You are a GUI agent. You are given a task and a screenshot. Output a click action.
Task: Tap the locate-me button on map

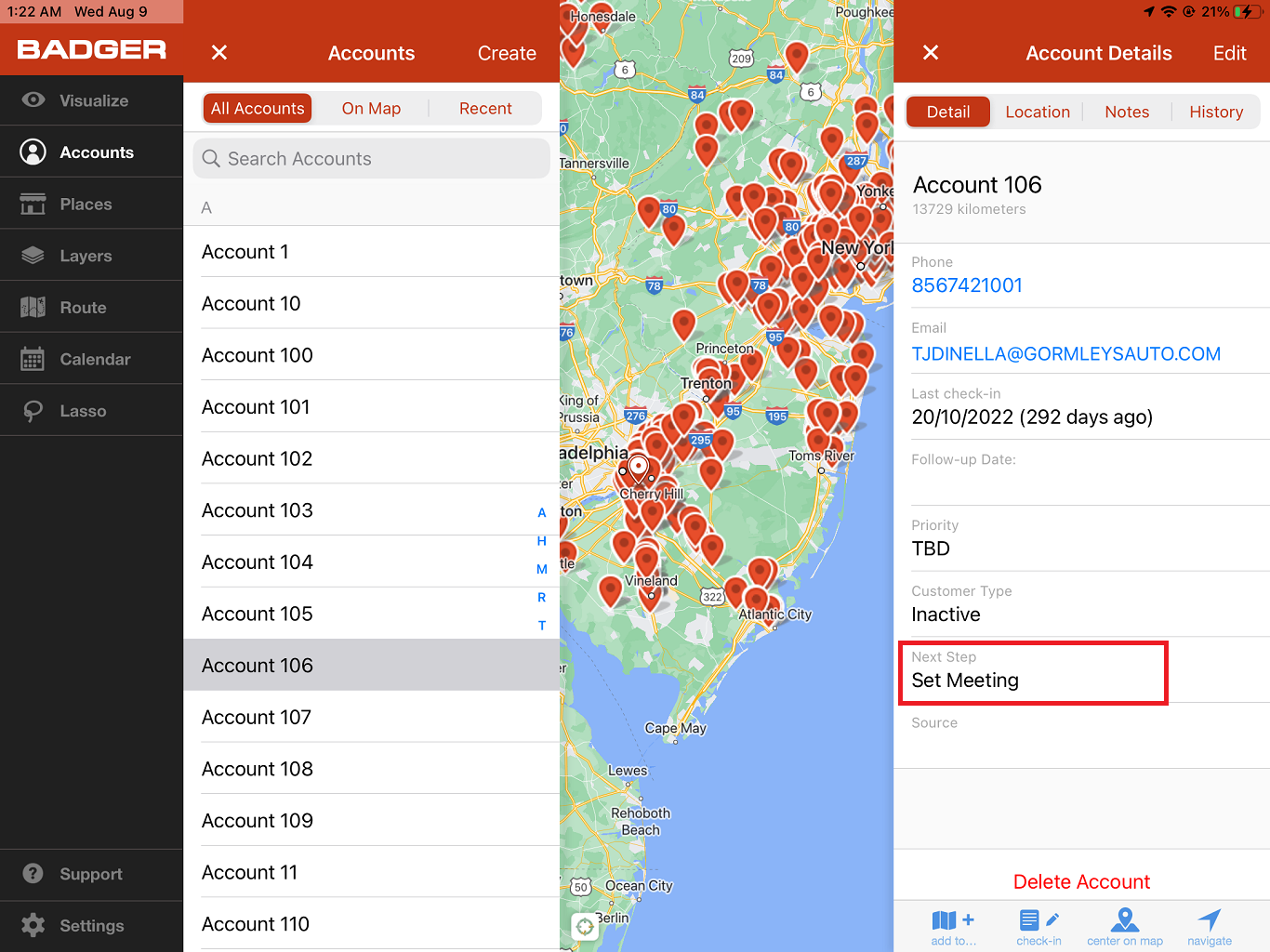(x=585, y=926)
